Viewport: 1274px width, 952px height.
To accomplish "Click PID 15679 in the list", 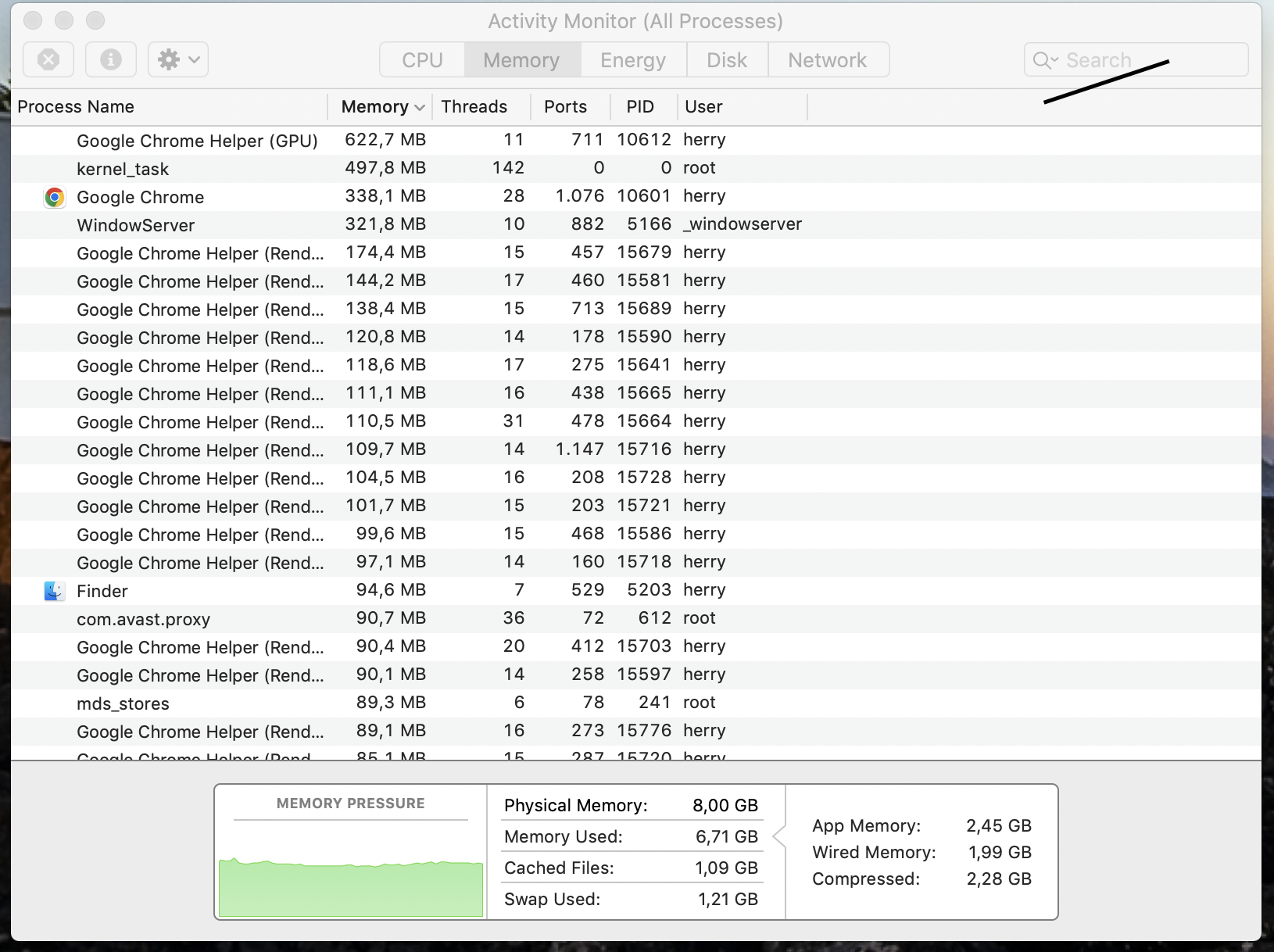I will [644, 252].
